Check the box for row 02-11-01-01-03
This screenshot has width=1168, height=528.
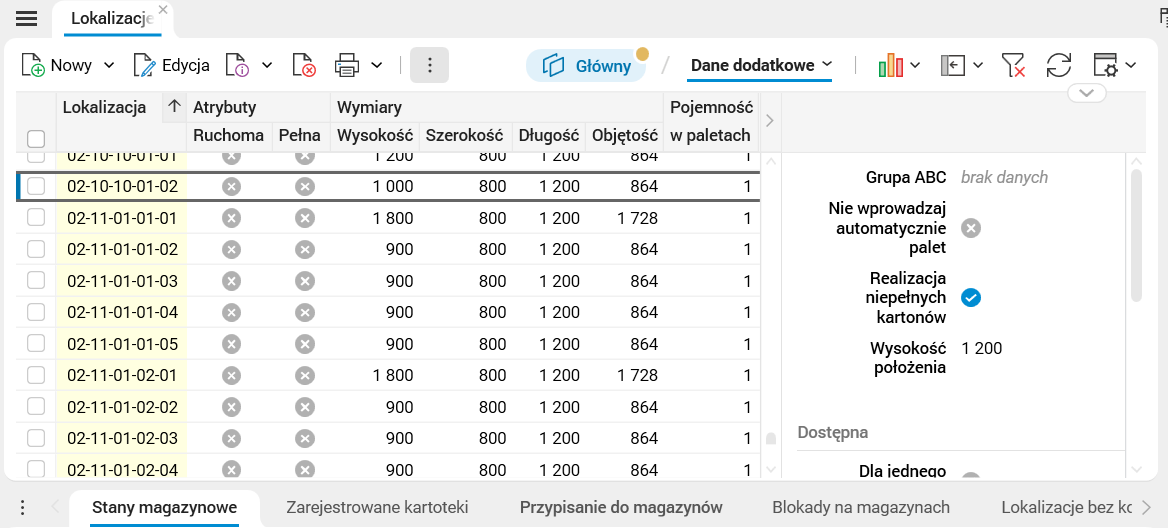point(36,281)
